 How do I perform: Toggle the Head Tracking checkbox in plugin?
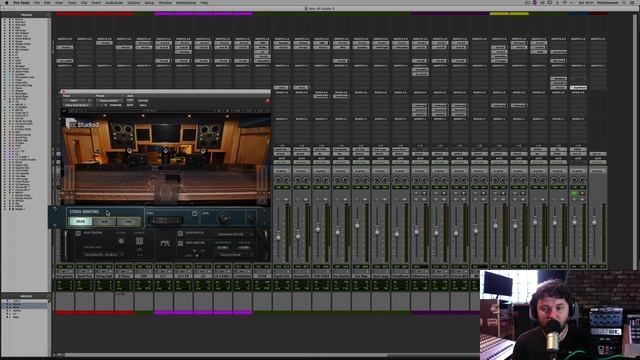coord(78,233)
